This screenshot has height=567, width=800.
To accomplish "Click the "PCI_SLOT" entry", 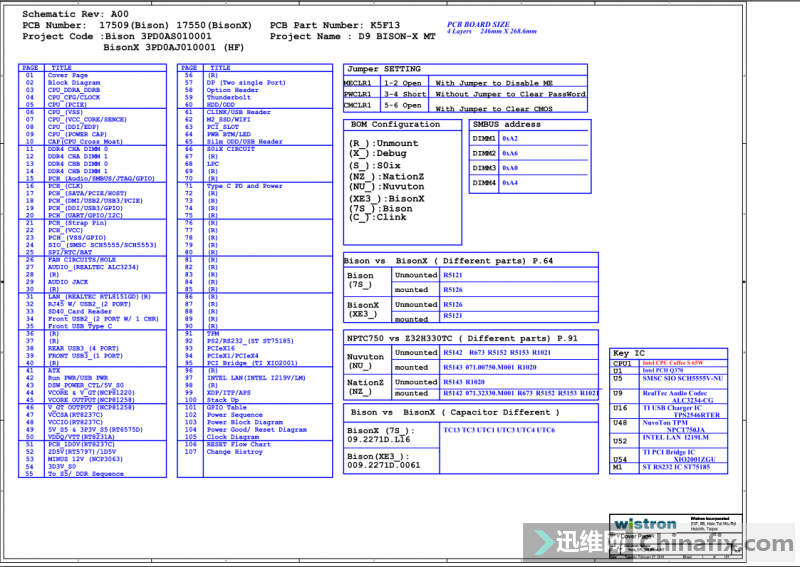I will 223,127.
